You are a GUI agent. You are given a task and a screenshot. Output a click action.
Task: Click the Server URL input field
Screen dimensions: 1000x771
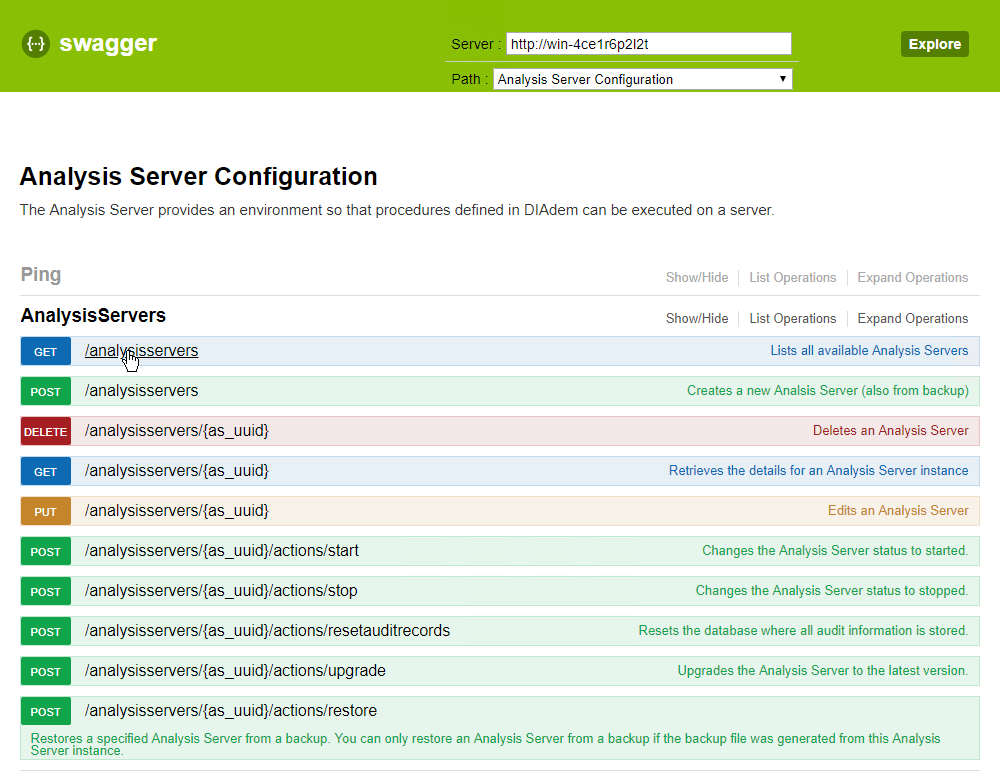[648, 44]
